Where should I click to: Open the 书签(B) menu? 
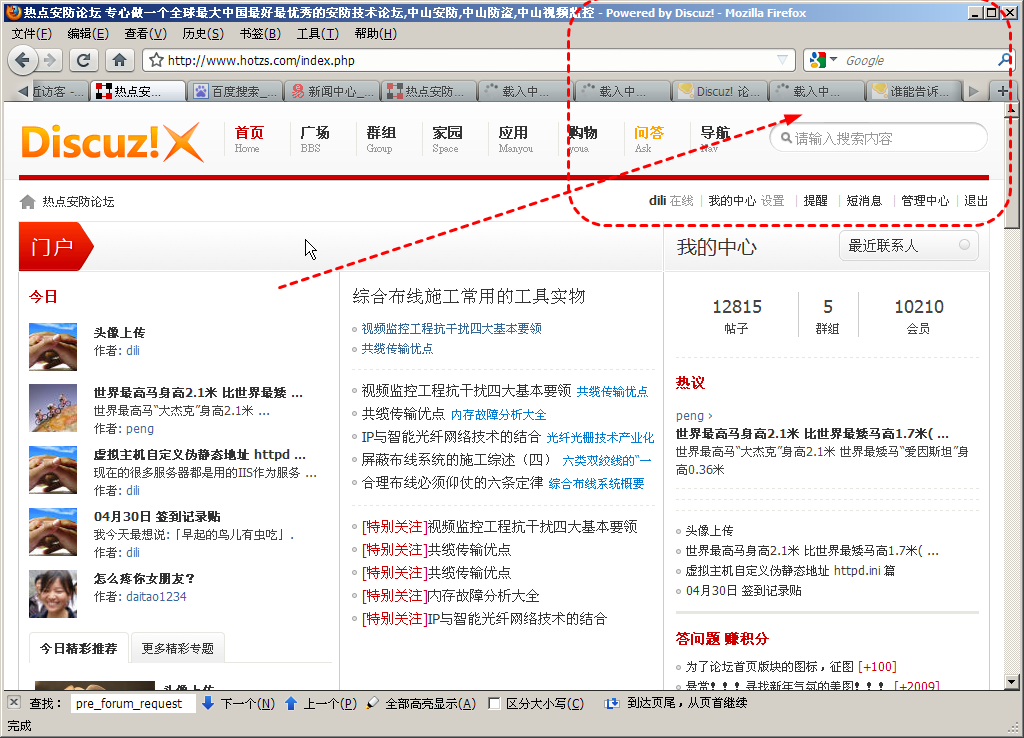[x=260, y=33]
